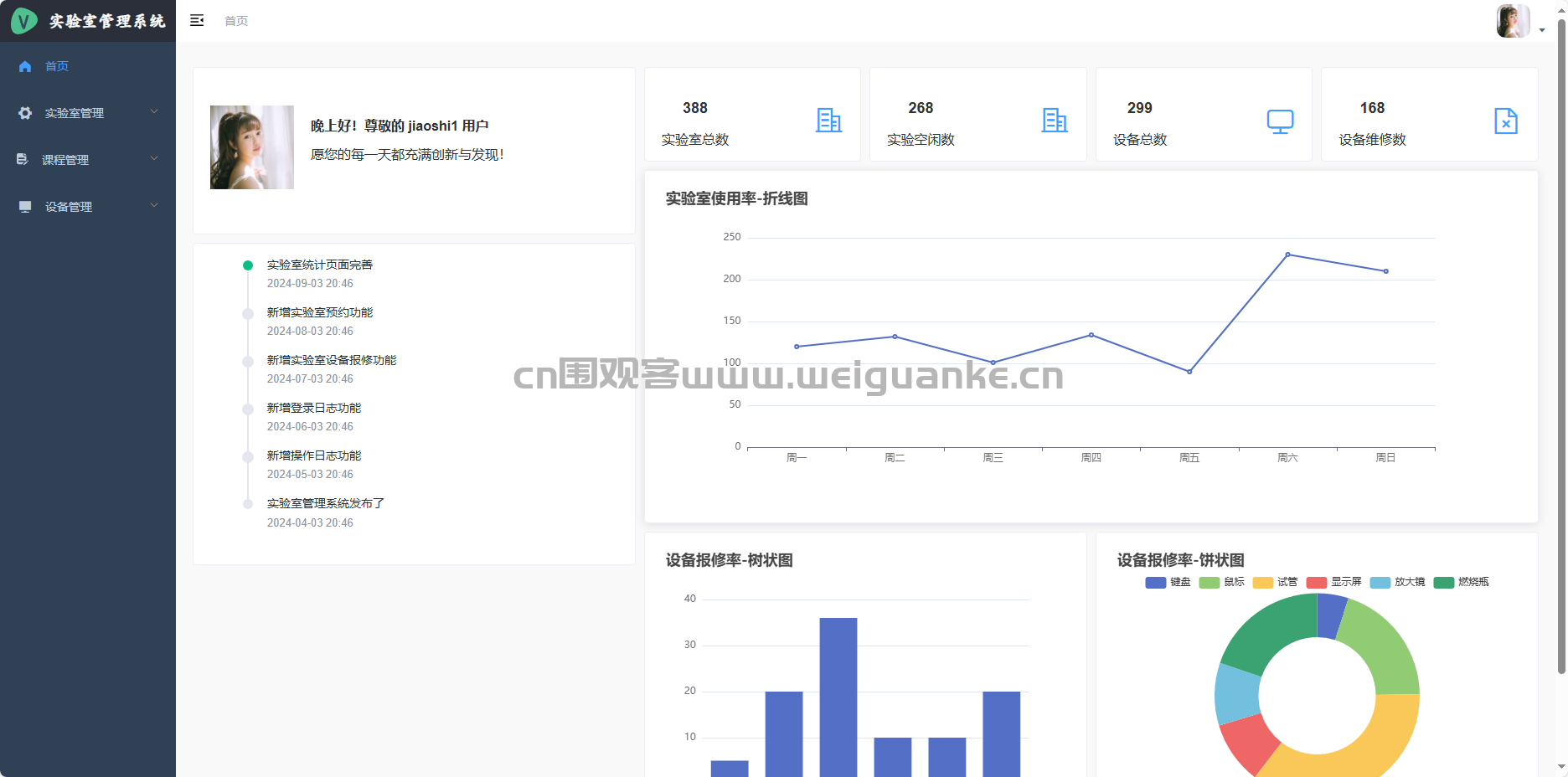Click the 实验室管理系统 title
The width and height of the screenshot is (1568, 777).
point(107,21)
